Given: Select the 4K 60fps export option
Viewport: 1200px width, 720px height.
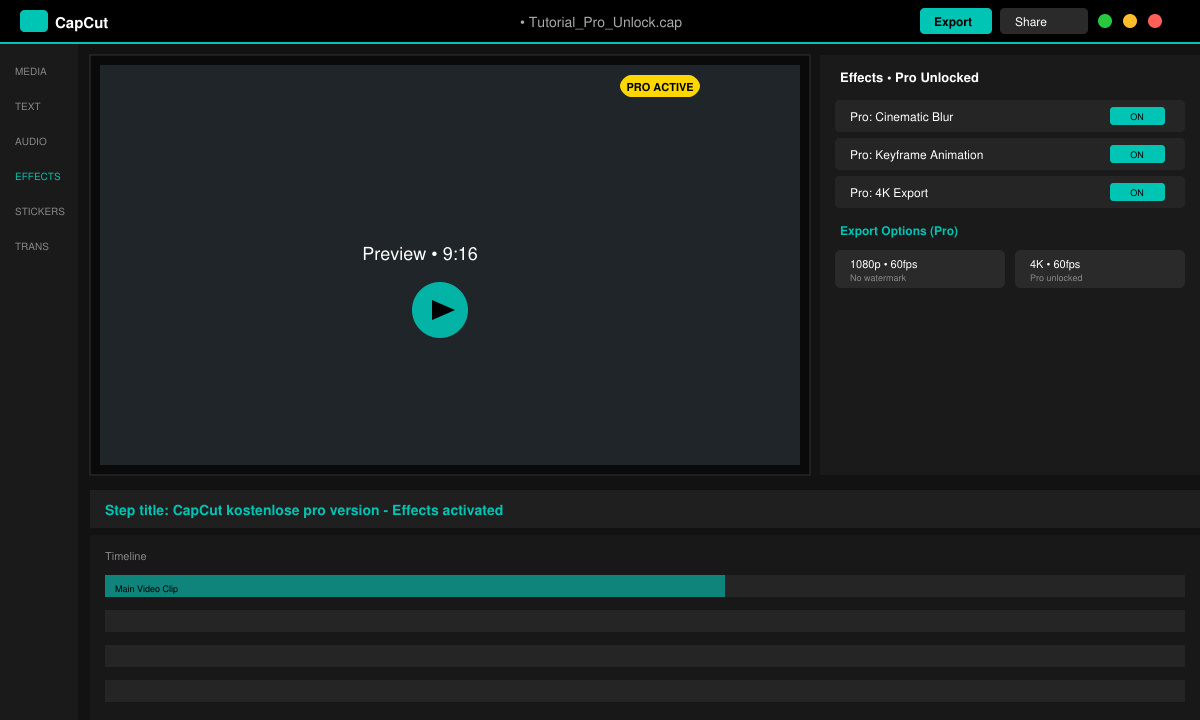Looking at the screenshot, I should coord(1100,269).
